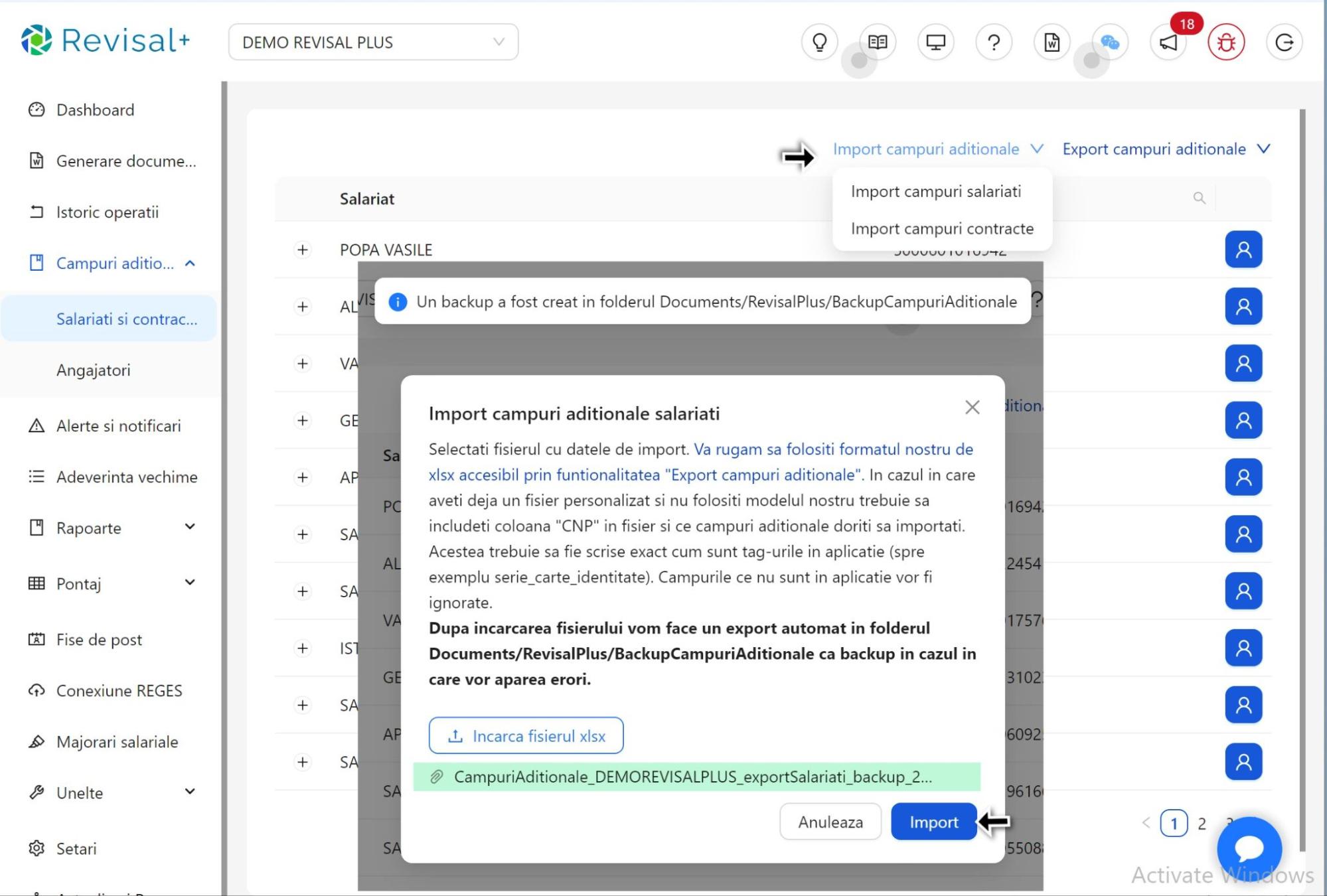
Task: Click the red bug report icon
Action: tap(1225, 42)
